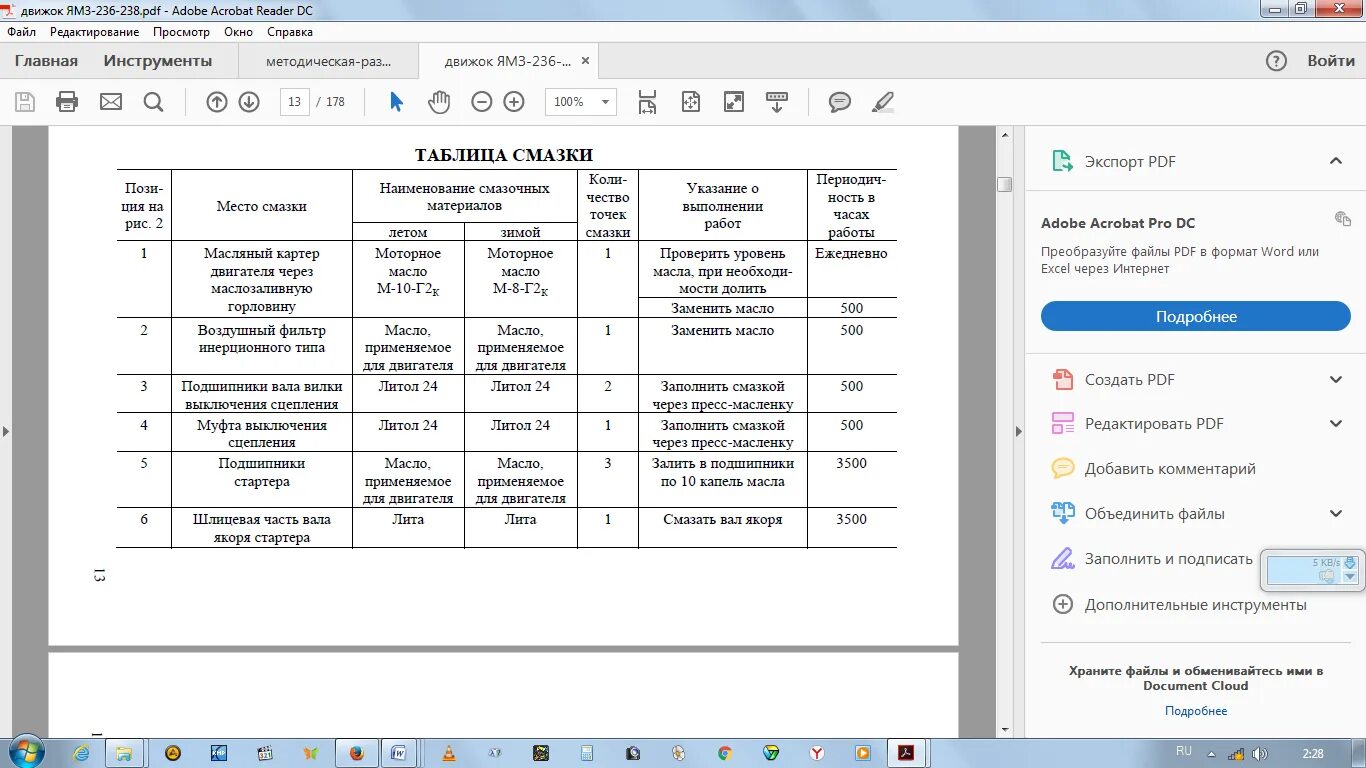Click cell Муфта выключения сцепления
This screenshot has width=1366, height=768.
click(x=262, y=433)
